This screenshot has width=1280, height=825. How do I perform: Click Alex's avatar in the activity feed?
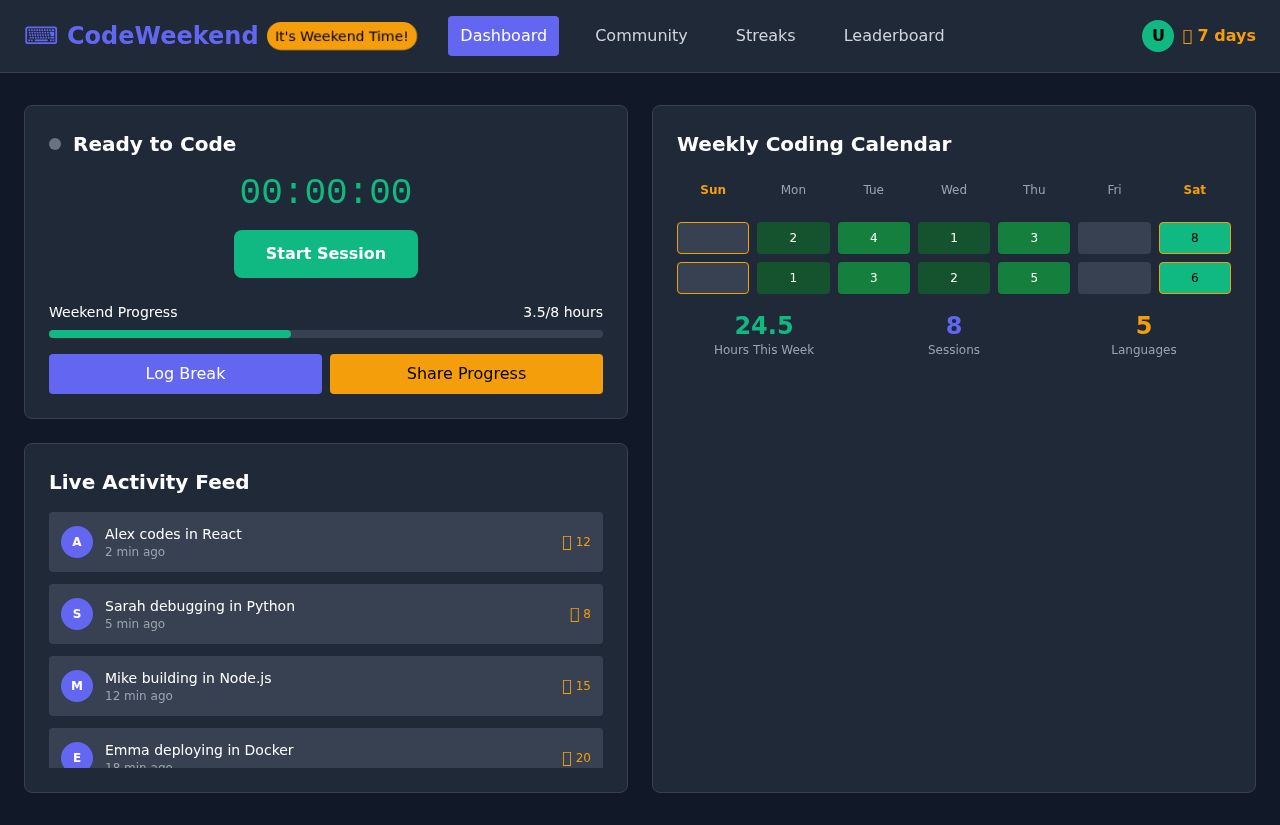[x=77, y=542]
